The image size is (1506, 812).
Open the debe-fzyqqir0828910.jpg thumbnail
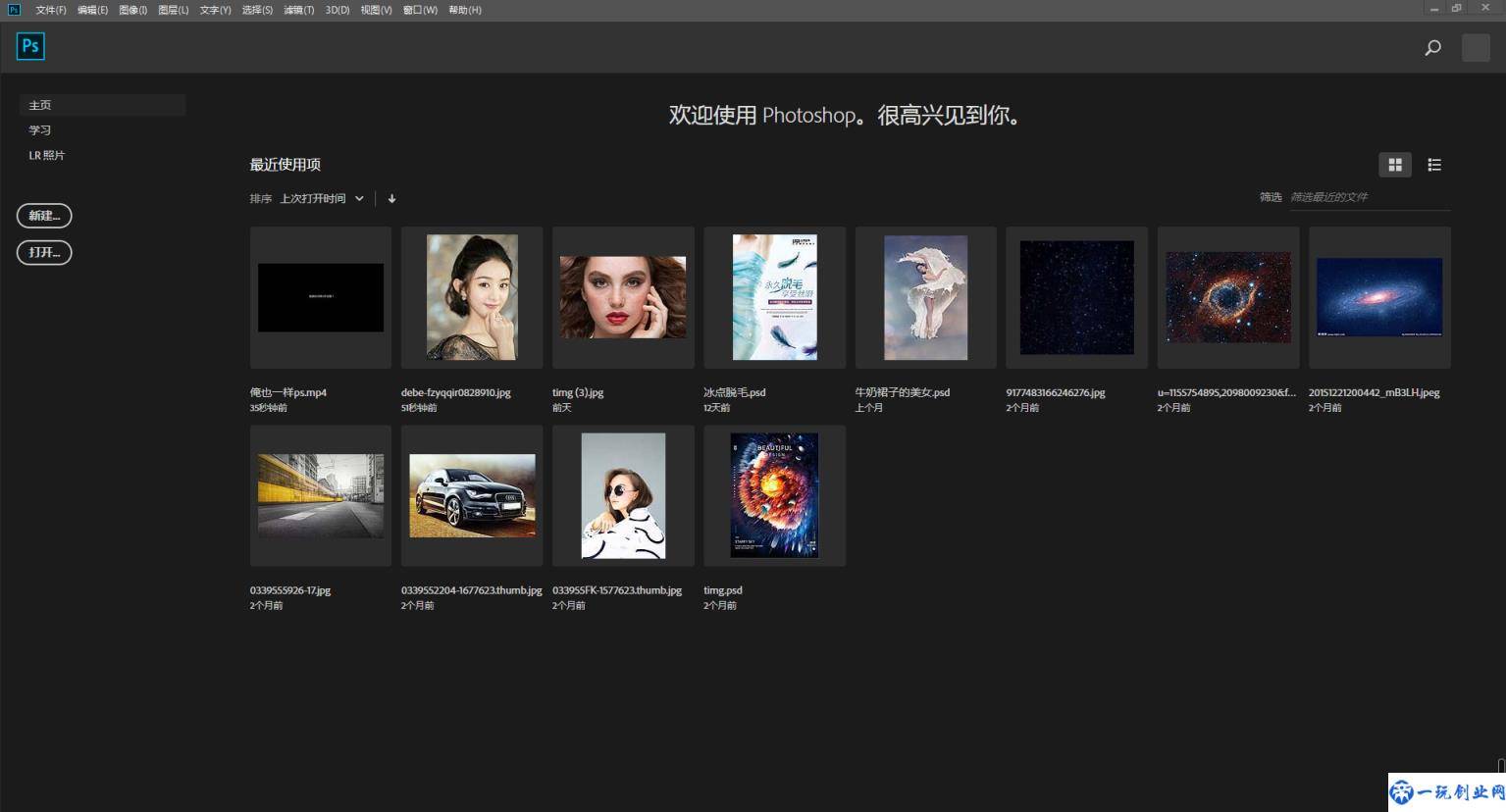click(472, 297)
